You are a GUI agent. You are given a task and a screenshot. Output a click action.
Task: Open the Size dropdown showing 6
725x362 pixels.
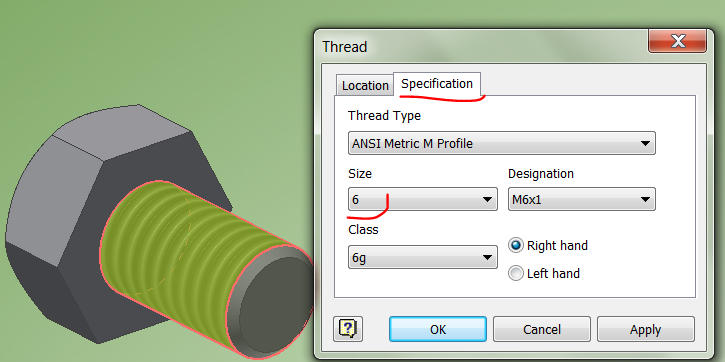pos(423,199)
